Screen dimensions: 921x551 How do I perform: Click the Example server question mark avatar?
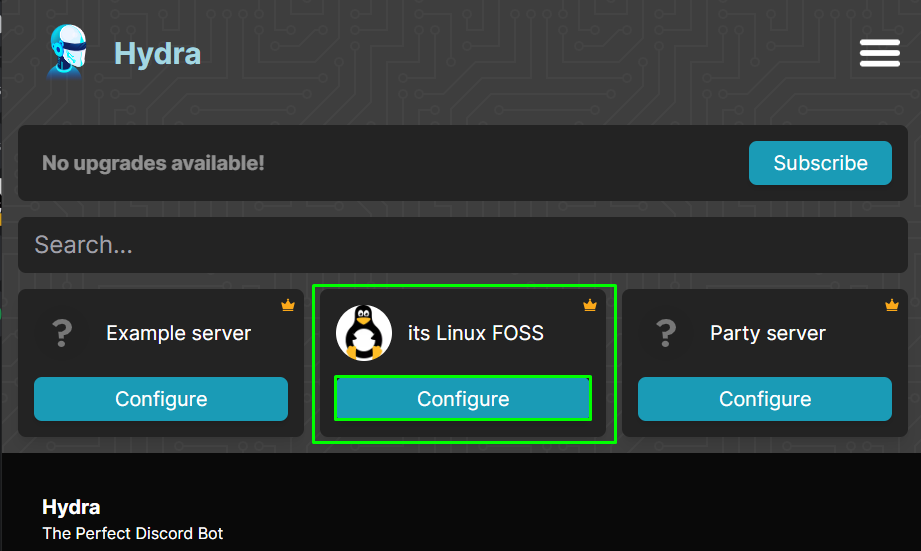pos(62,333)
